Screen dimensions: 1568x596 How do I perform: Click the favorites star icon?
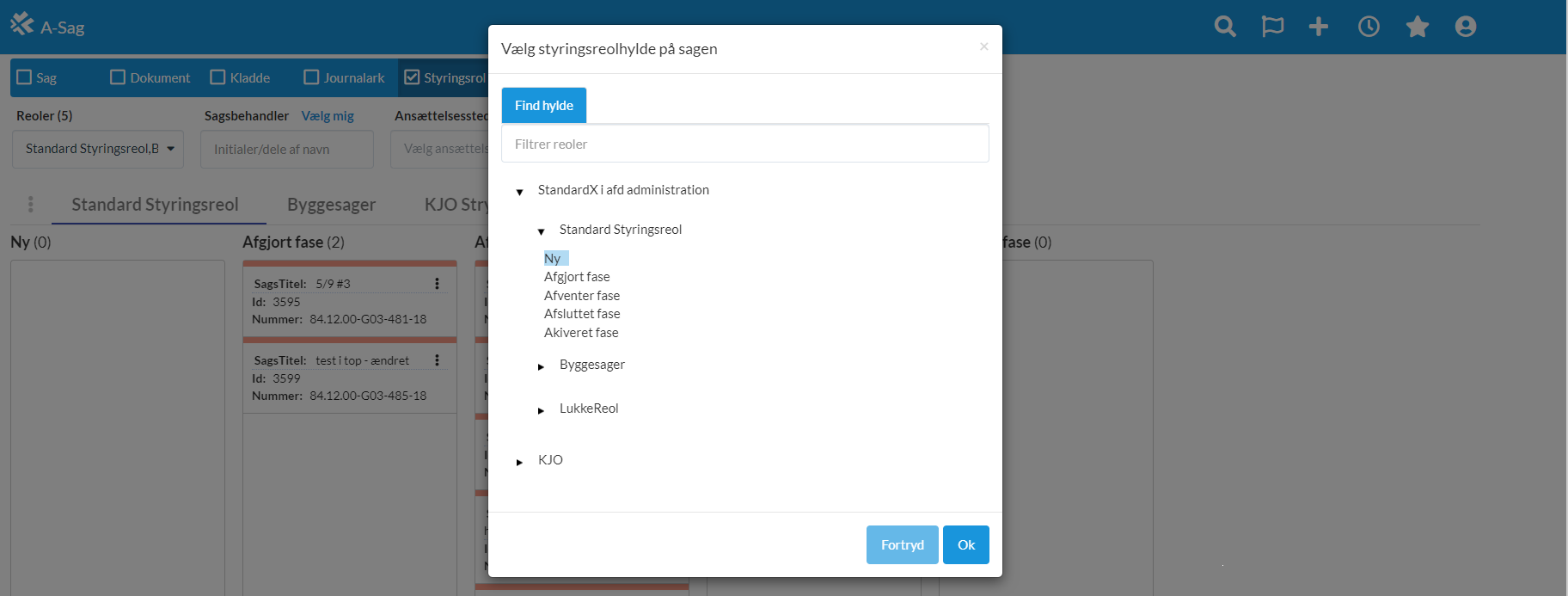[1418, 27]
